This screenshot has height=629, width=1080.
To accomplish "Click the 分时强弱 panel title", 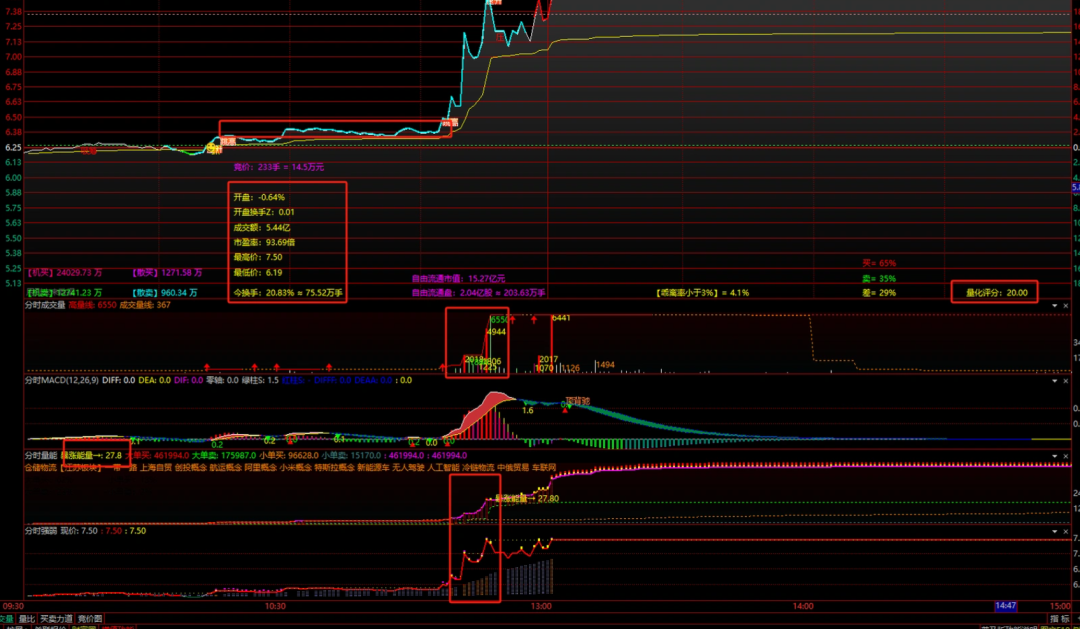I will click(x=41, y=531).
